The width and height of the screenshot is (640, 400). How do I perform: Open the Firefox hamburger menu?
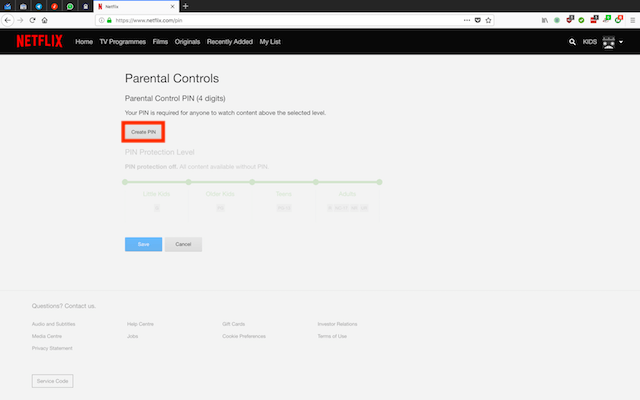(633, 20)
